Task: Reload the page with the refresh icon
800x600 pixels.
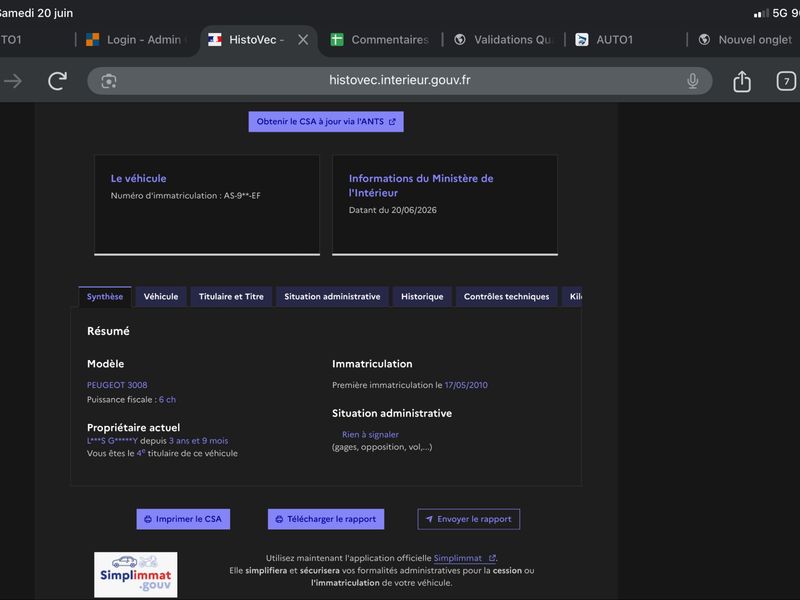Action: click(x=58, y=81)
